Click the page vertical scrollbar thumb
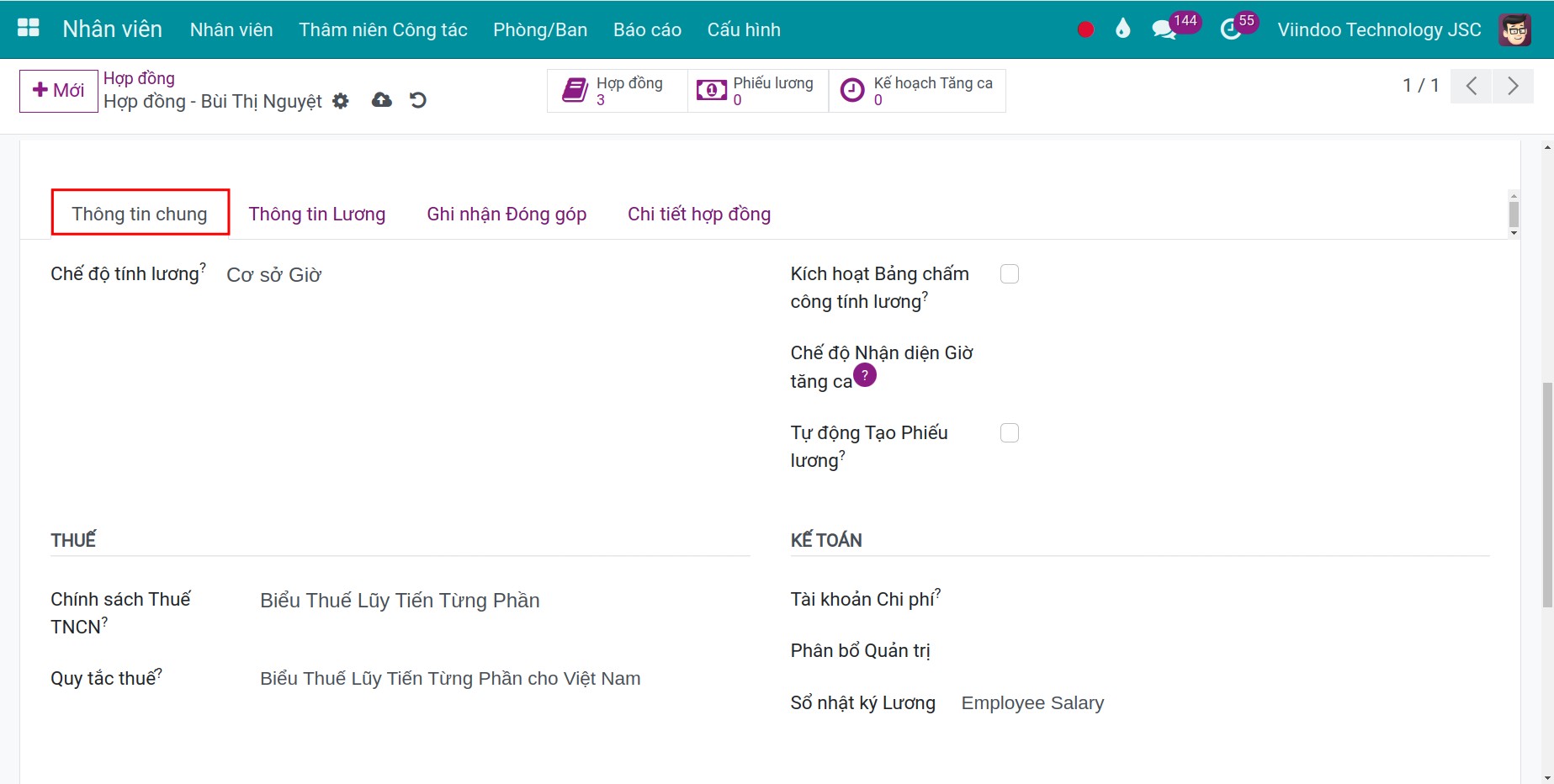Image resolution: width=1554 pixels, height=784 pixels. point(1546,495)
